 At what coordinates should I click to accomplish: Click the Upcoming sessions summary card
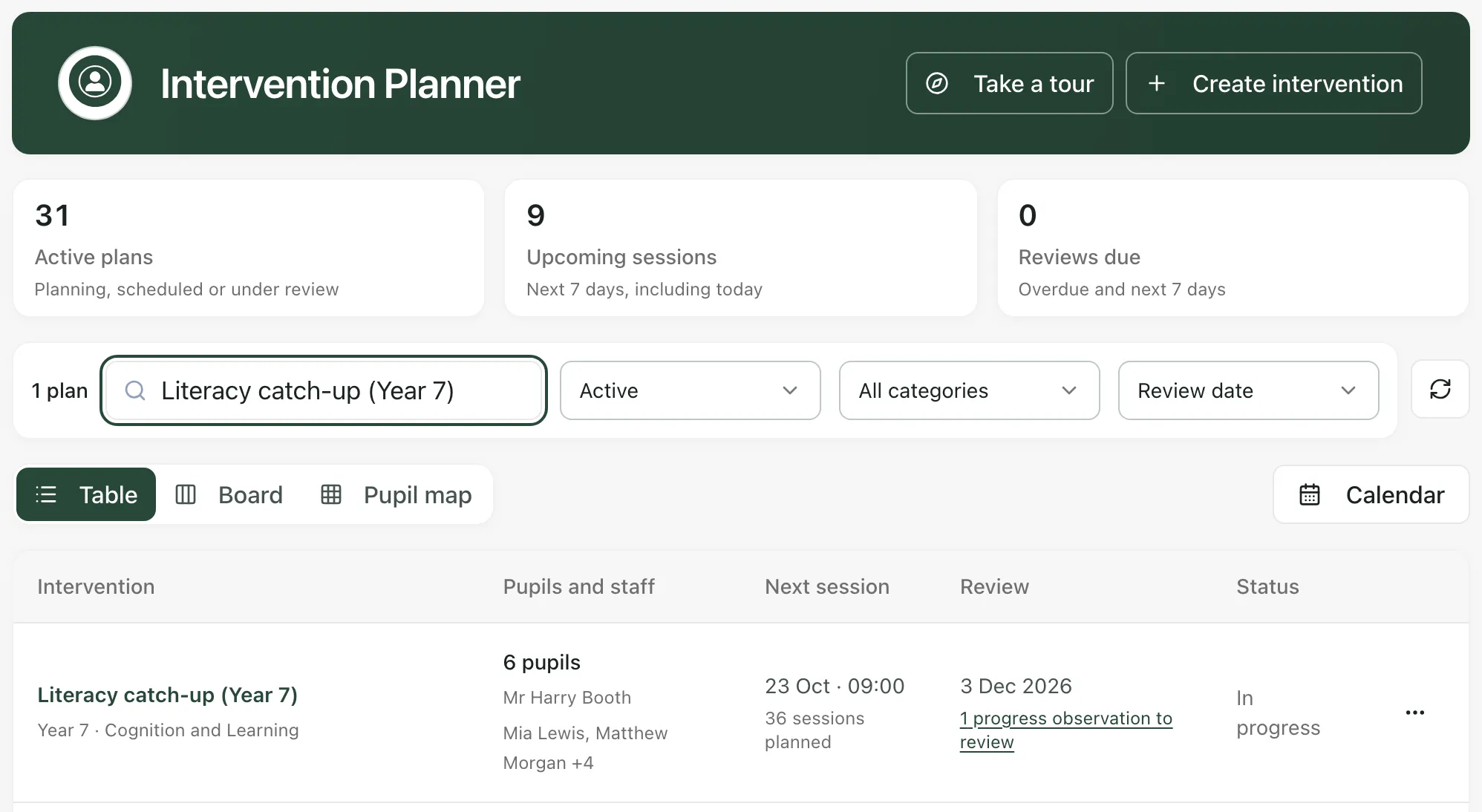point(740,248)
